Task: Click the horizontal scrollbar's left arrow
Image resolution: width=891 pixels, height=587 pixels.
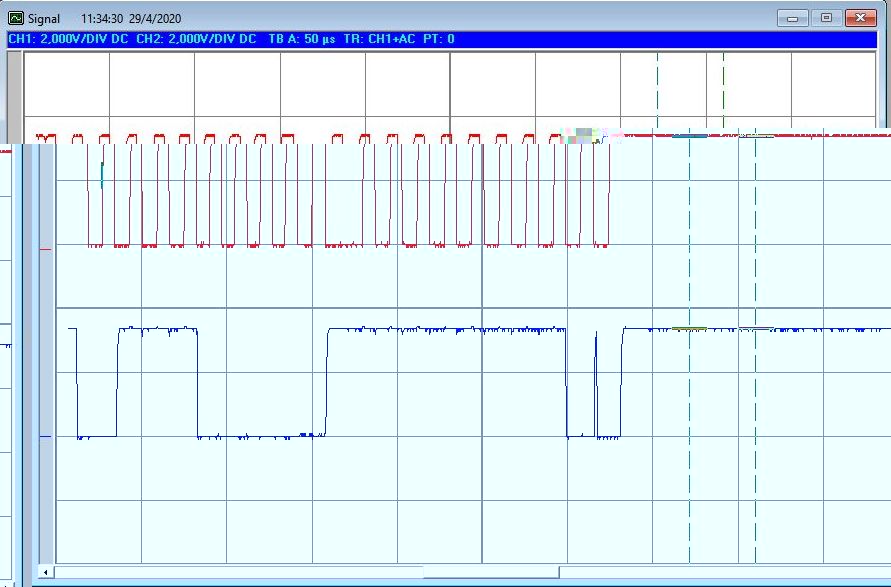Action: pyautogui.click(x=46, y=572)
